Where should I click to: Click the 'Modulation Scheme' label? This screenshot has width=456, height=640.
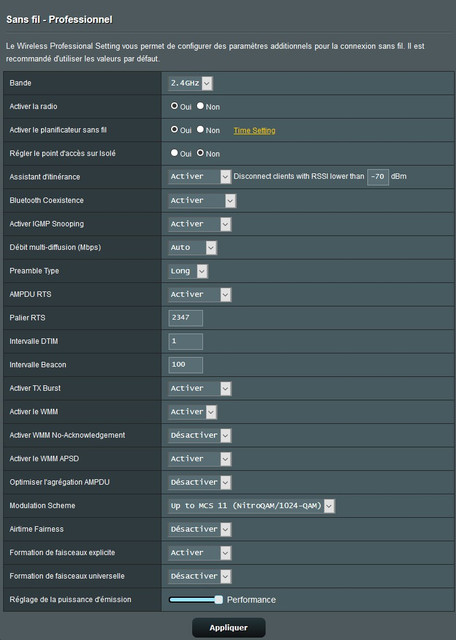point(42,506)
